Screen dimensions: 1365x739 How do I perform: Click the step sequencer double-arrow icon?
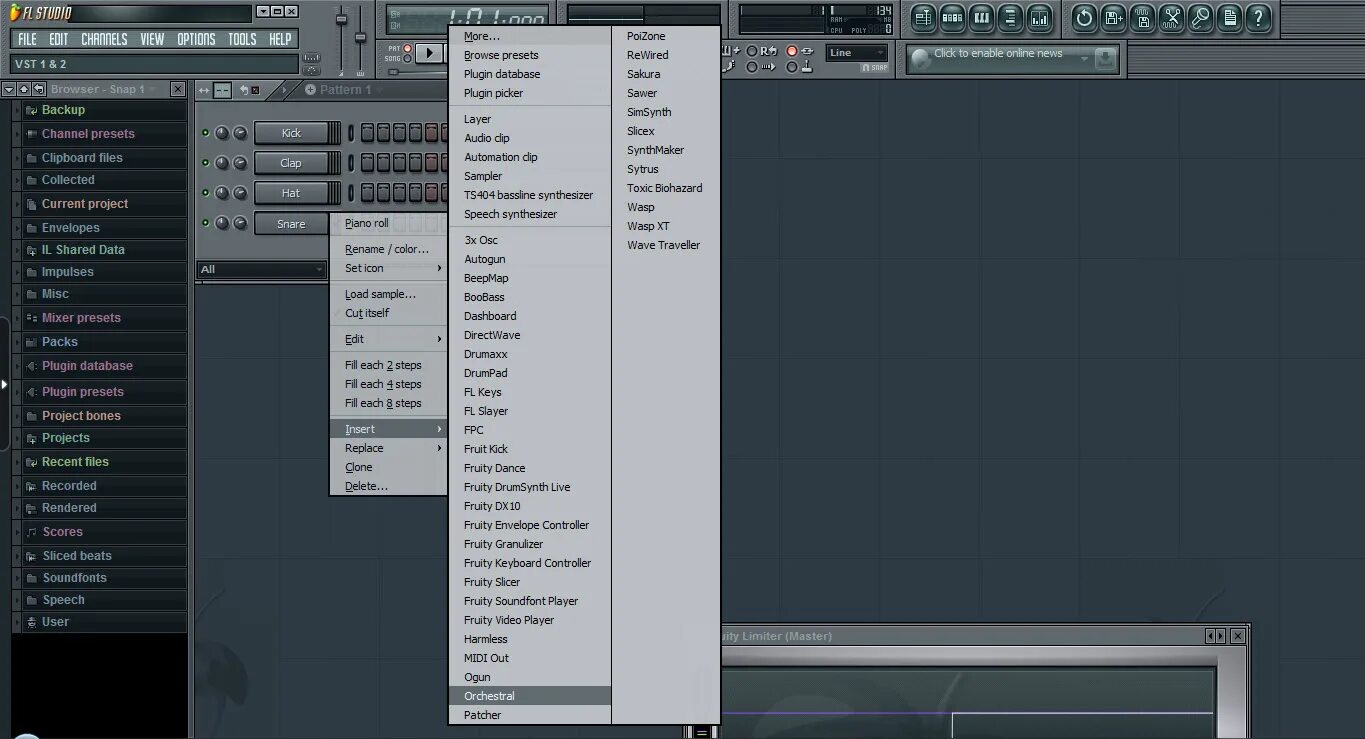(204, 90)
